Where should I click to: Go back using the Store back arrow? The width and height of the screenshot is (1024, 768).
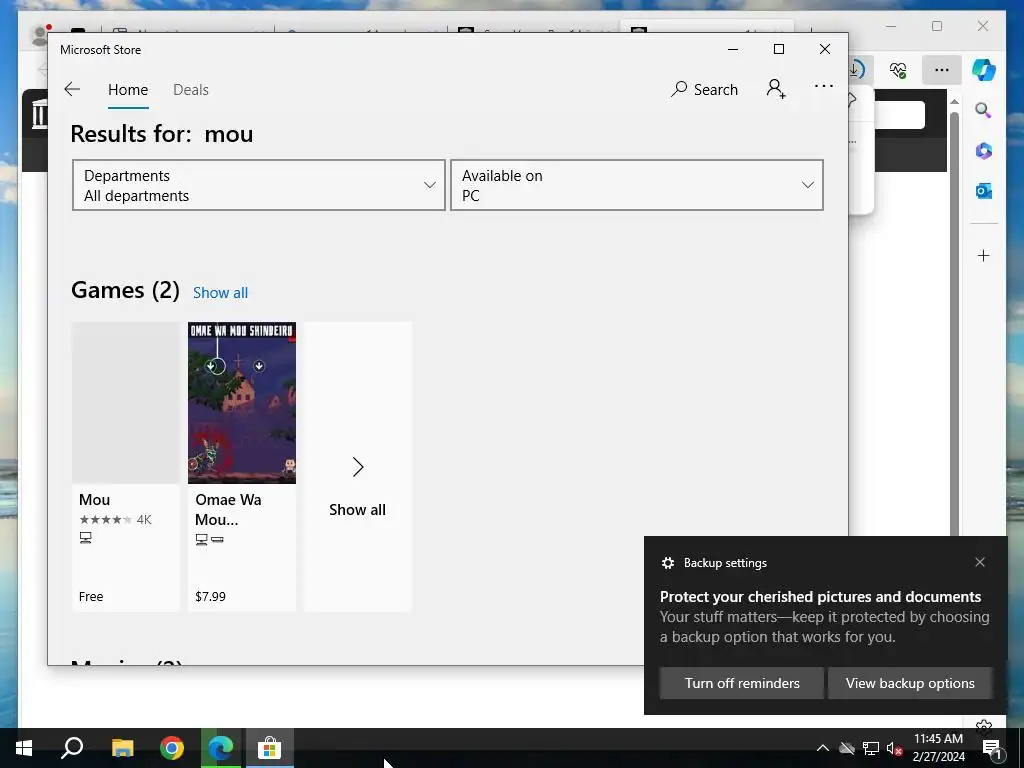pyautogui.click(x=72, y=89)
